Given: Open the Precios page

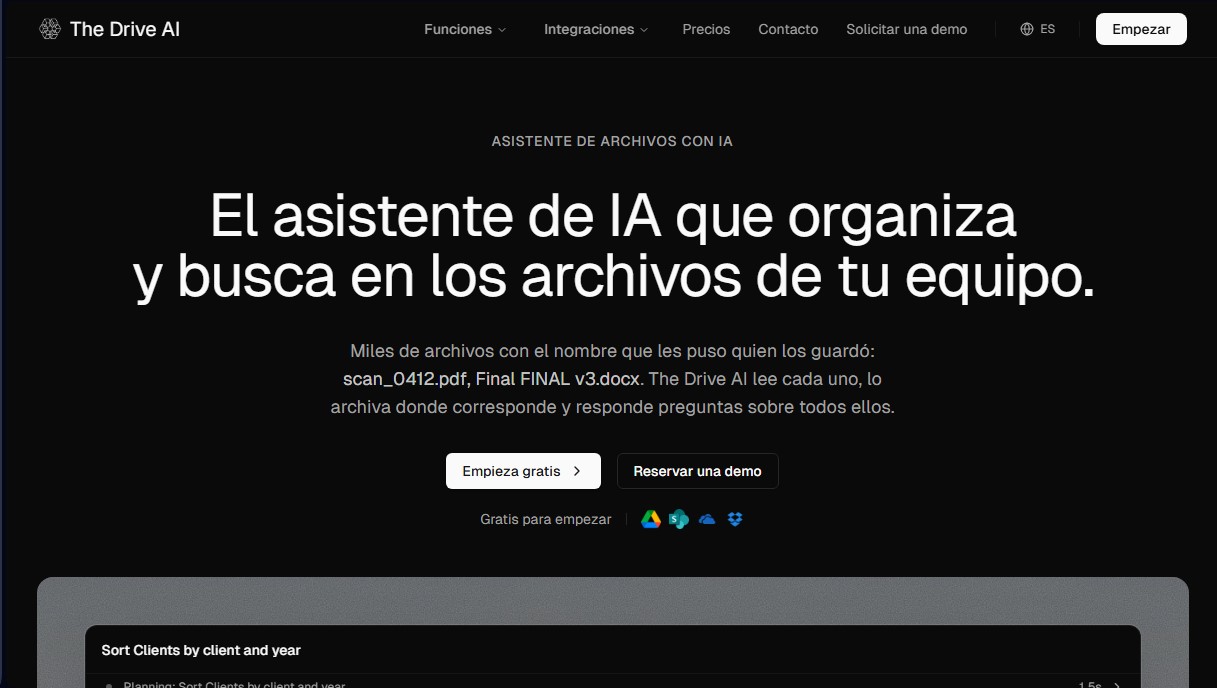Looking at the screenshot, I should [x=706, y=29].
